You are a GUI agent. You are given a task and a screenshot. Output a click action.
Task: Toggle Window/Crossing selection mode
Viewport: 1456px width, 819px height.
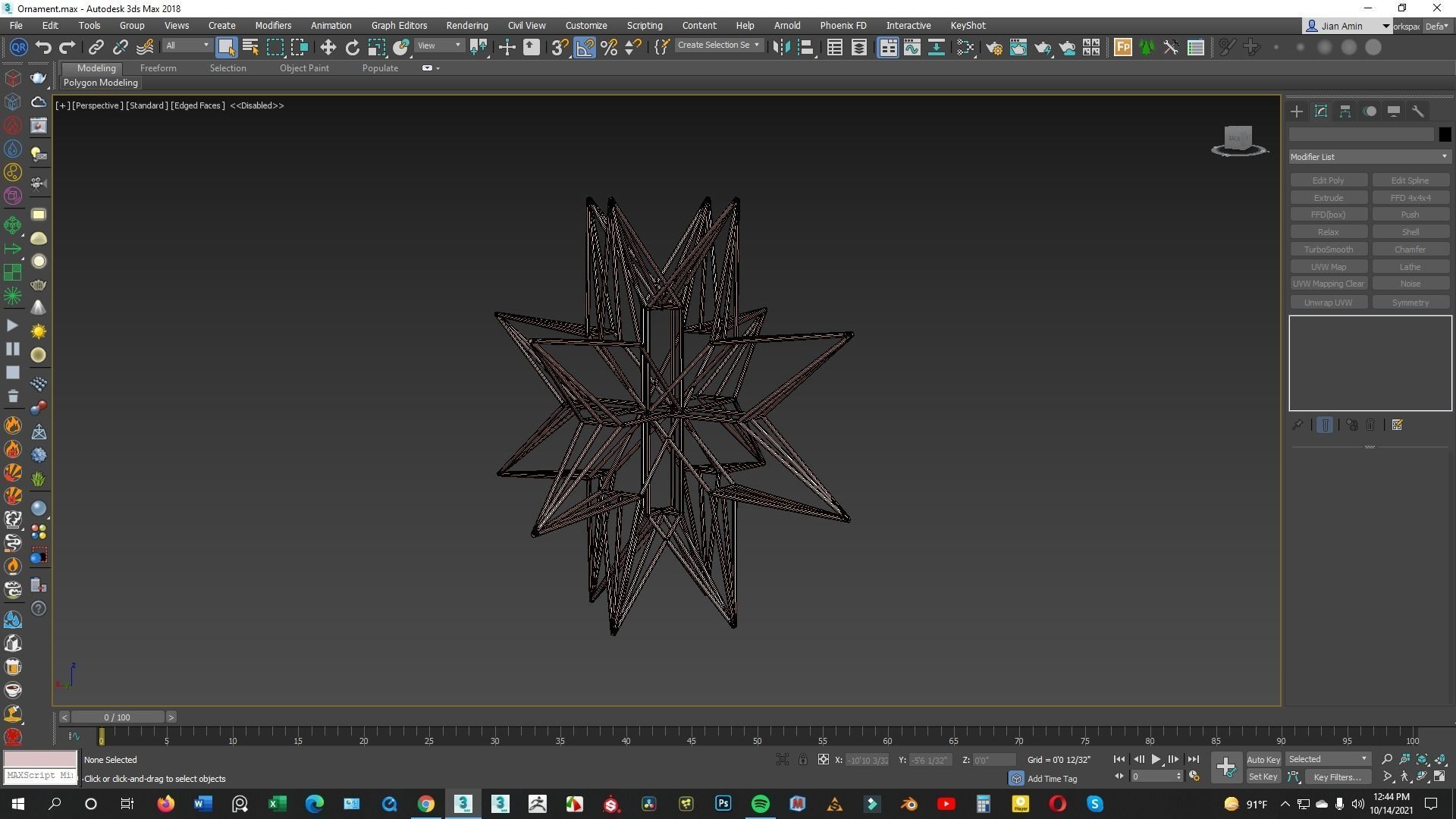(x=300, y=47)
